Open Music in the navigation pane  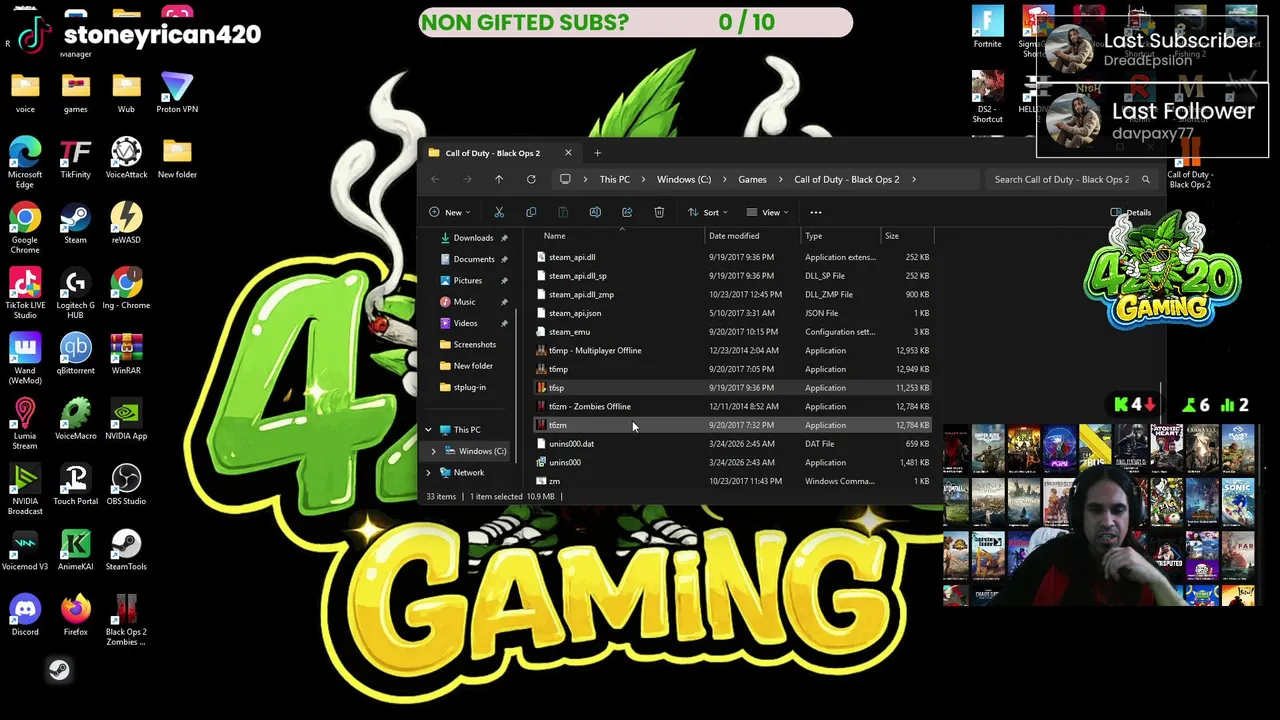(464, 302)
